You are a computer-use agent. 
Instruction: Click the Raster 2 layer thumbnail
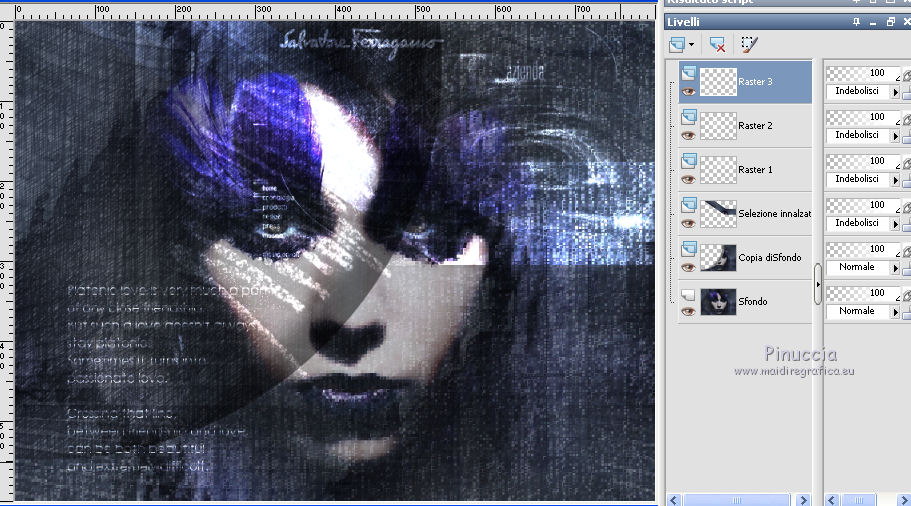pyautogui.click(x=718, y=126)
